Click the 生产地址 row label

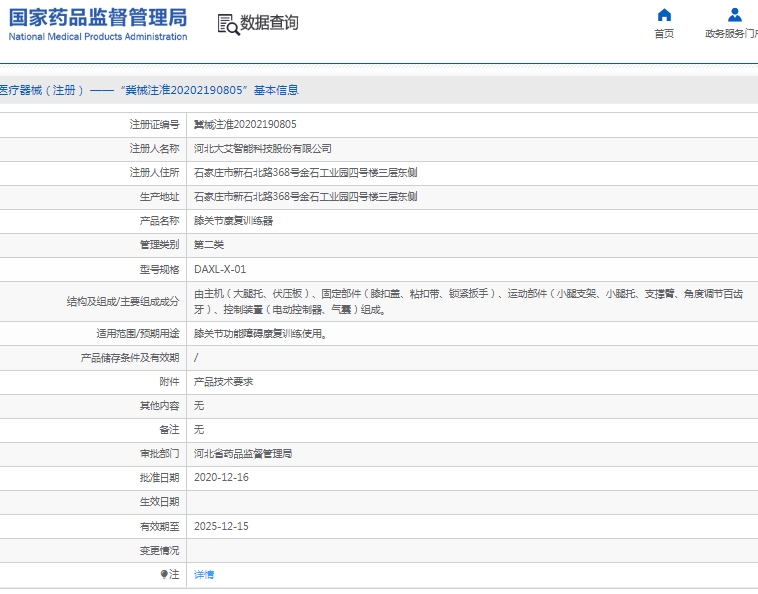click(x=160, y=197)
